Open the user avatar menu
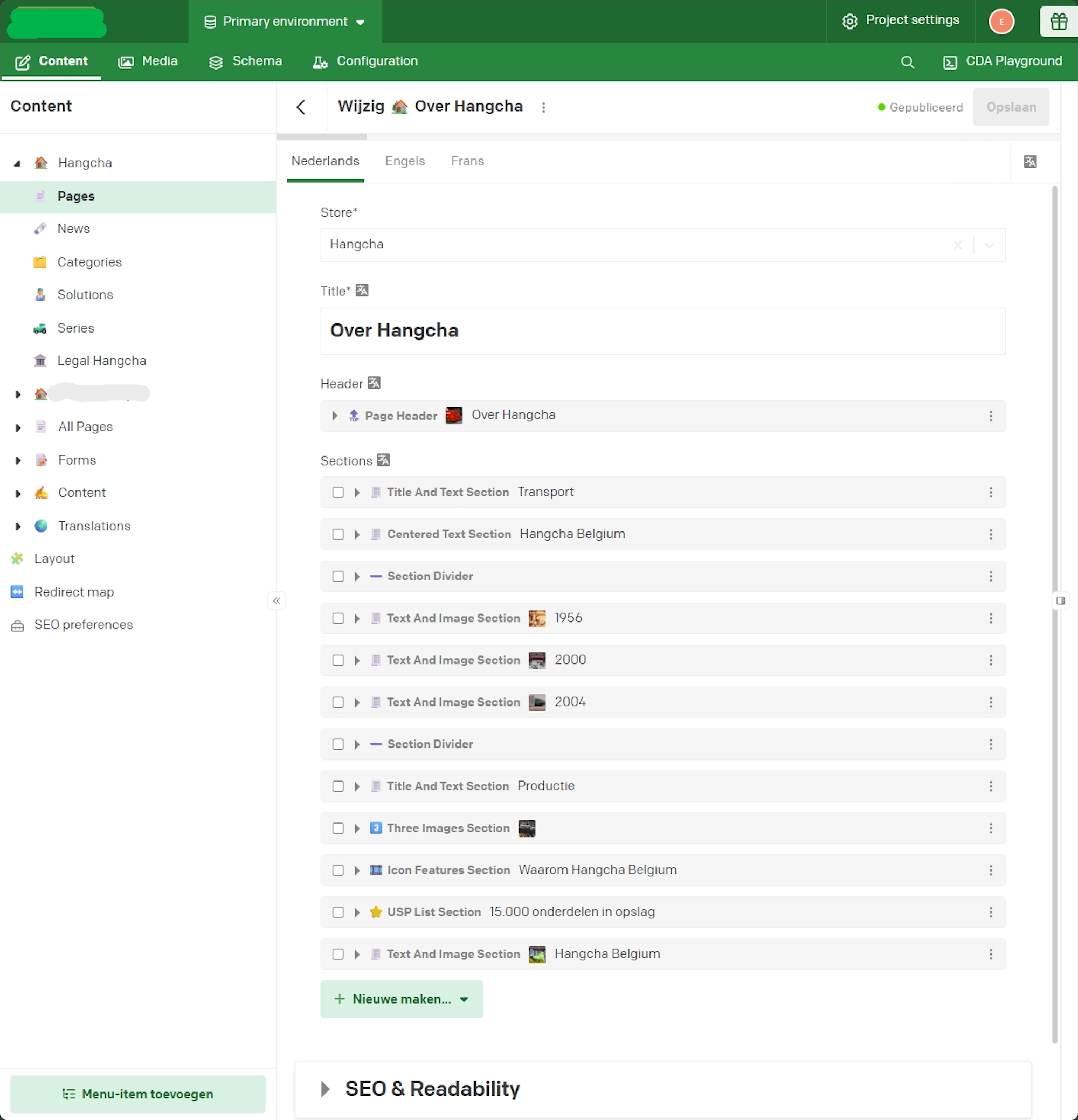Image resolution: width=1078 pixels, height=1120 pixels. 1001,22
